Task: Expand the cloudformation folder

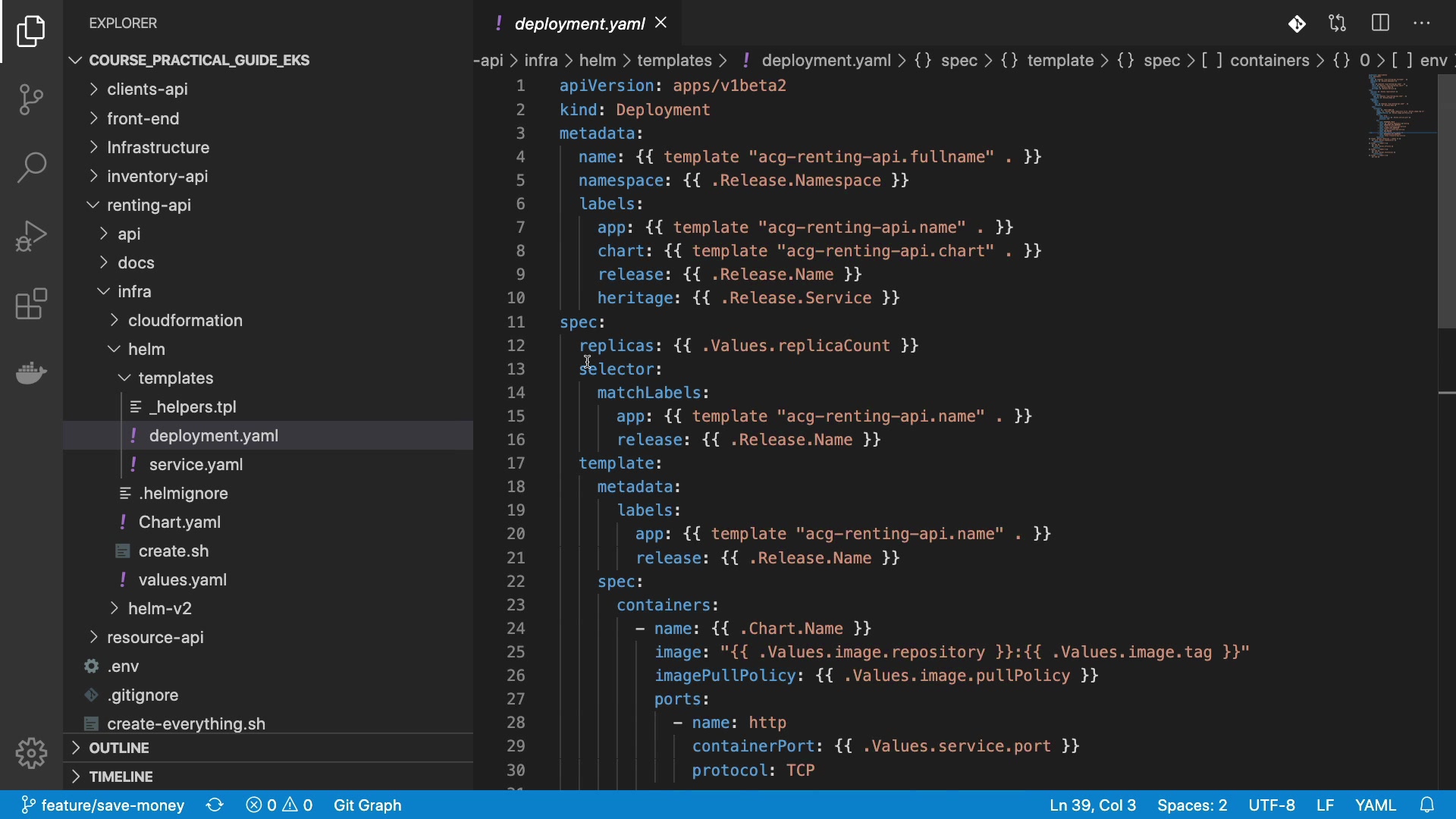Action: pos(185,321)
